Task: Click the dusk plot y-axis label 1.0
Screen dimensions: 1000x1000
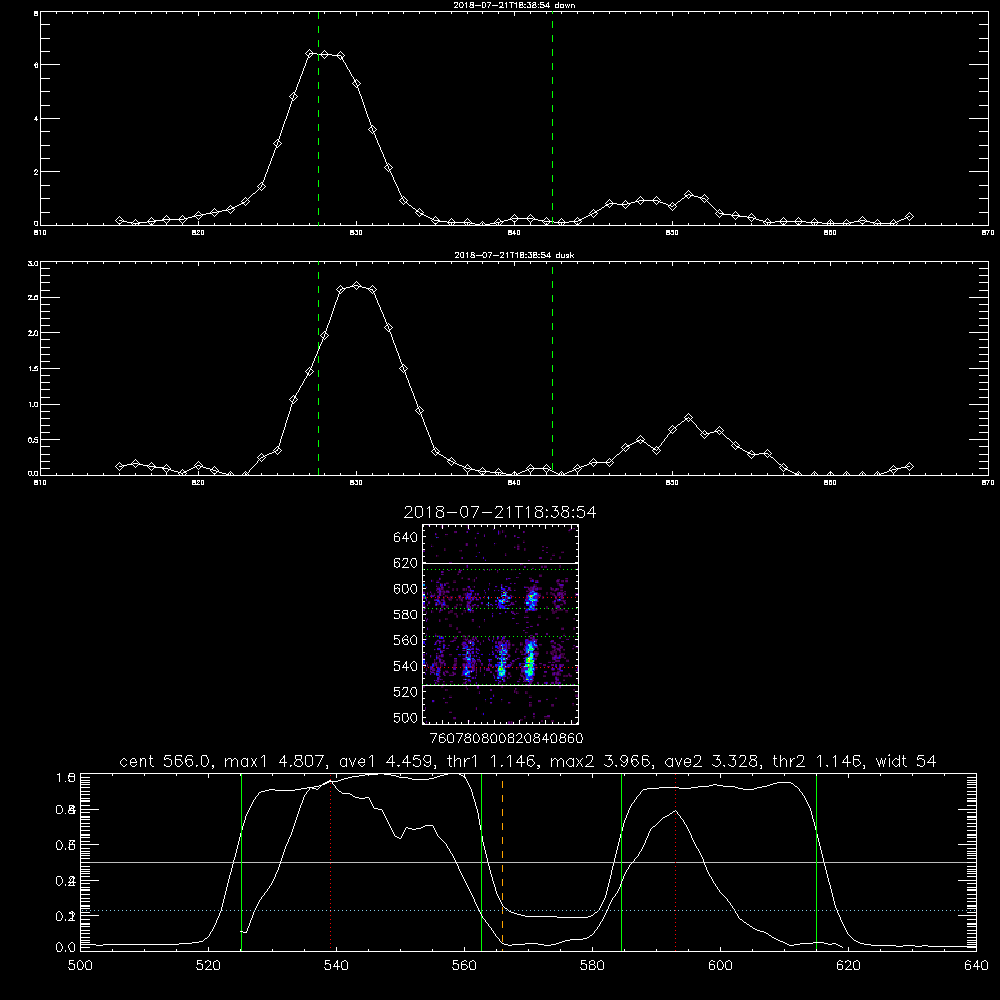Action: 34,404
